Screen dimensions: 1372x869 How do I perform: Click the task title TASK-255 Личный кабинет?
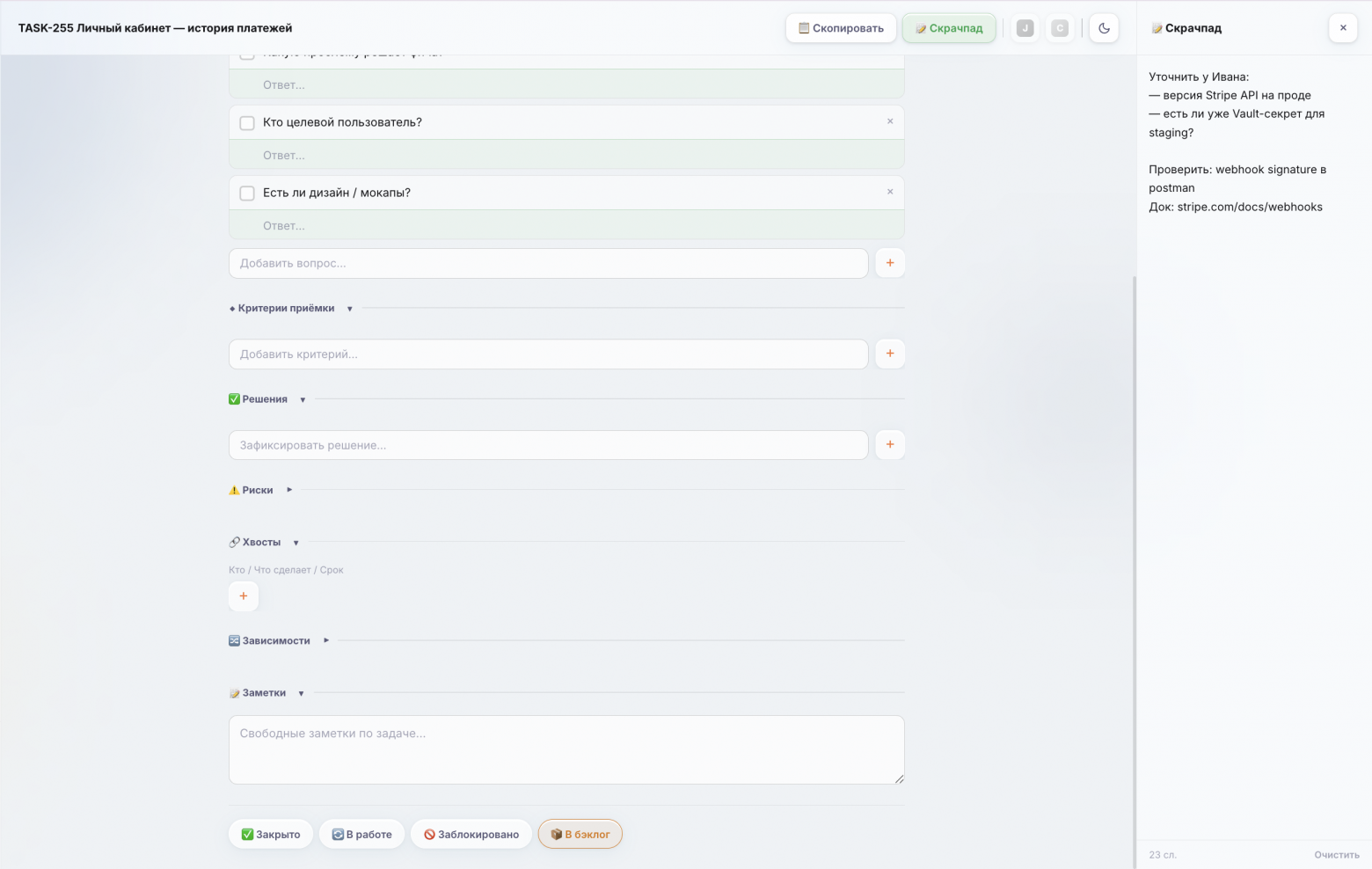pyautogui.click(x=156, y=28)
